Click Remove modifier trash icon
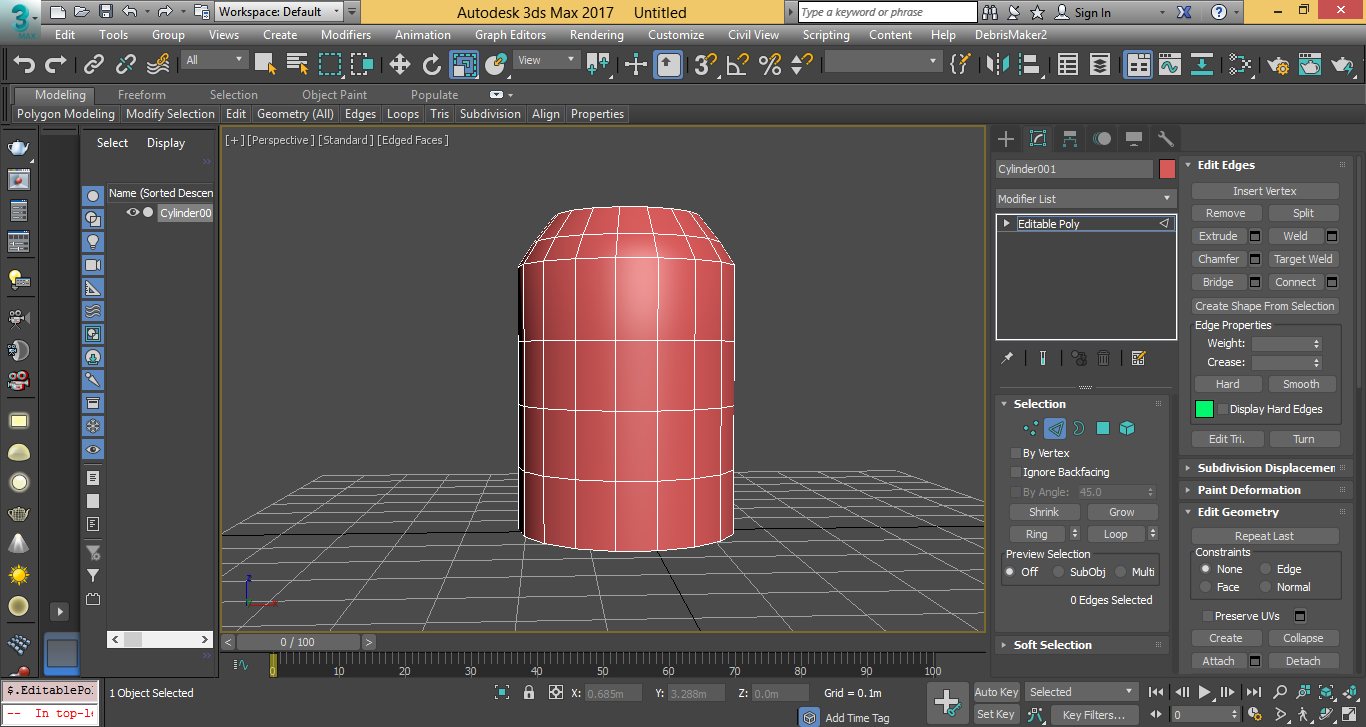 [1104, 358]
